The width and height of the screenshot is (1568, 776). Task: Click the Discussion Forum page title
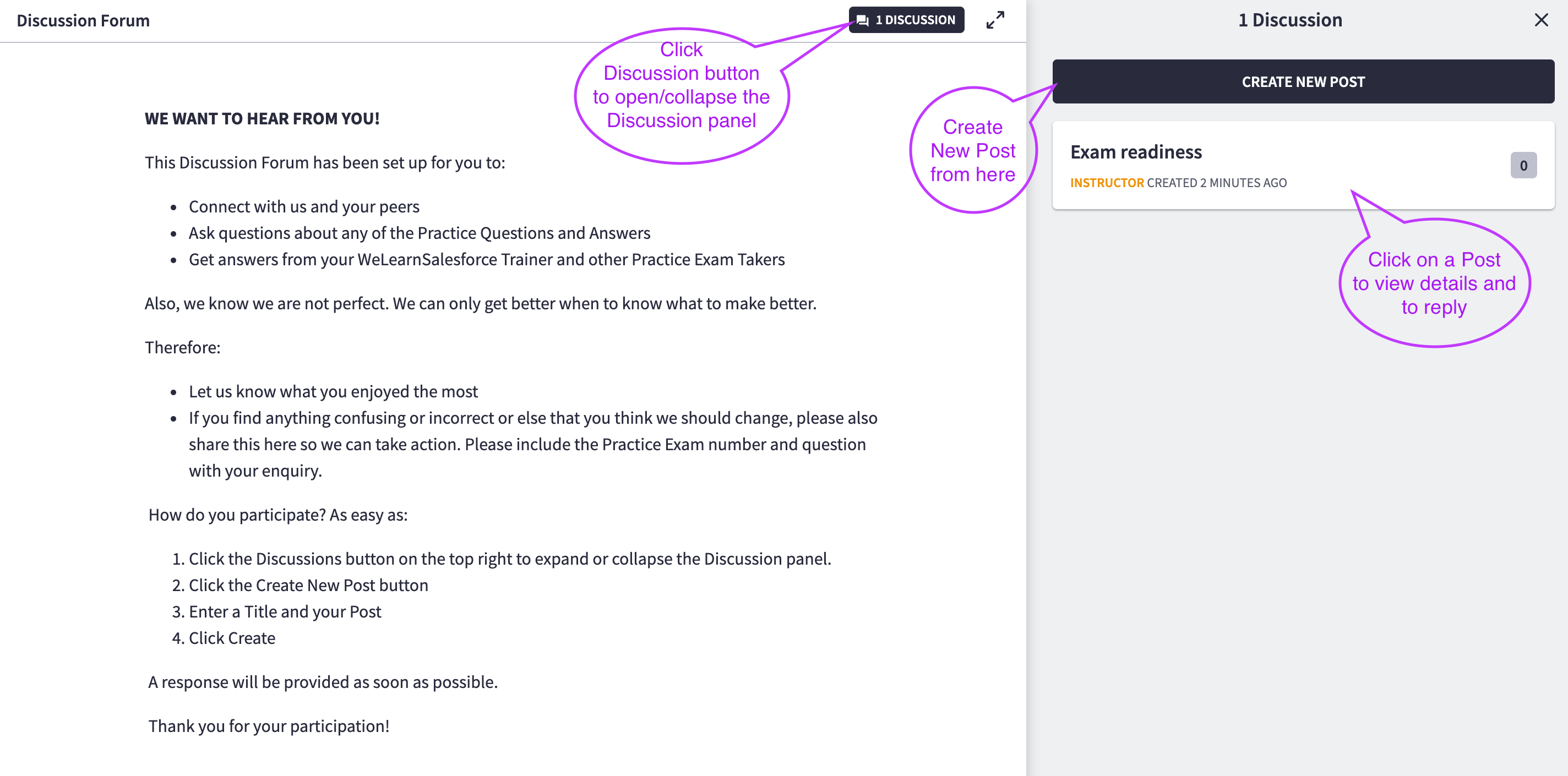(x=83, y=21)
